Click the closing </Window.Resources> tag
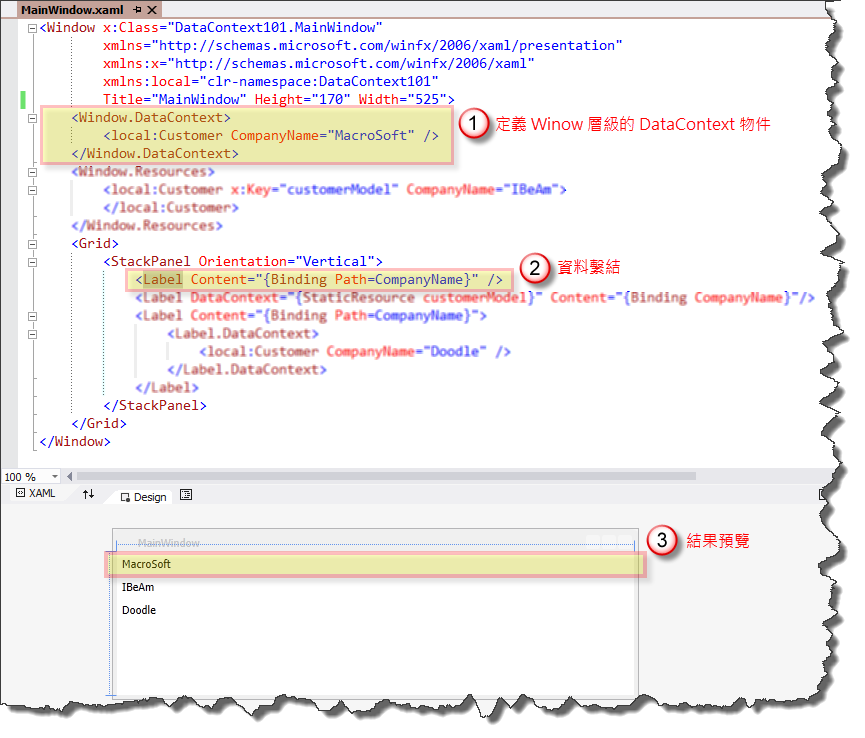Image resolution: width=865 pixels, height=738 pixels. click(x=147, y=226)
